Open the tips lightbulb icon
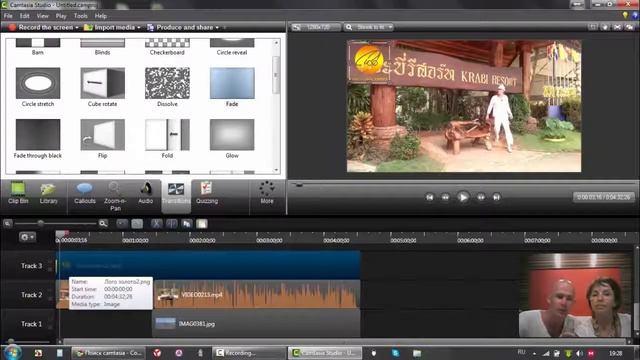Screen dimensions: 640x360 (x=625, y=16)
